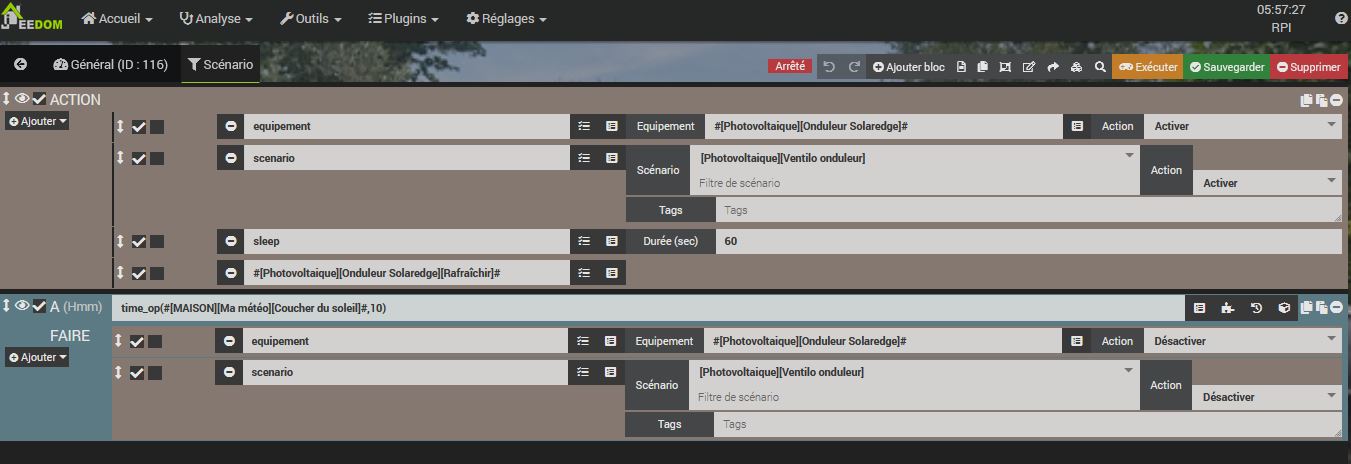Viewport: 1351px width, 464px height.
Task: Click the Arrêté status label
Action: pos(790,66)
